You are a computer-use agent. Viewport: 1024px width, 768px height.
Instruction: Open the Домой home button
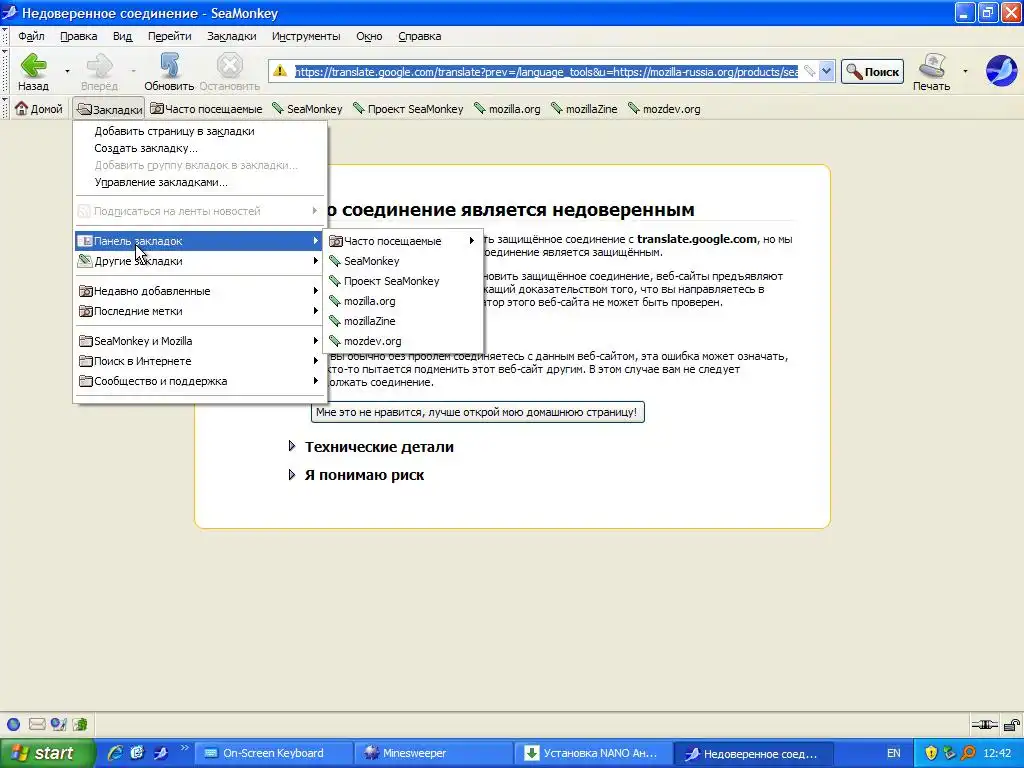(x=39, y=108)
